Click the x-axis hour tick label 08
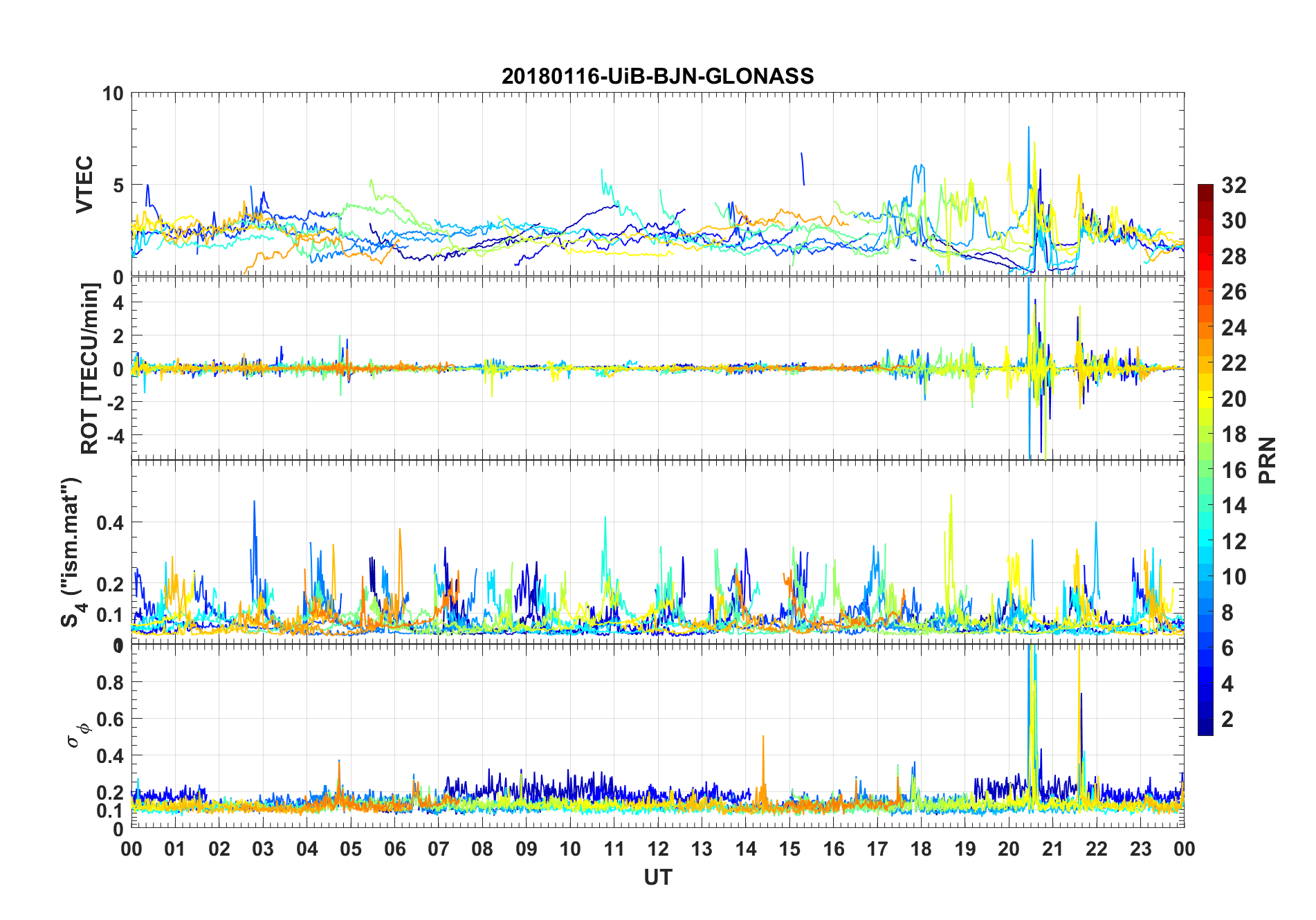 482,849
